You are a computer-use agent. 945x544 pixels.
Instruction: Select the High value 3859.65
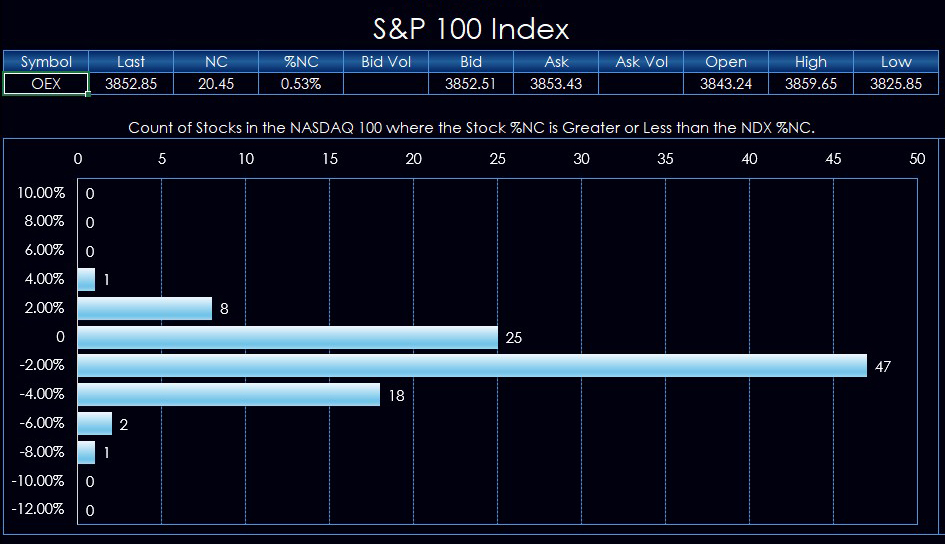[x=811, y=84]
